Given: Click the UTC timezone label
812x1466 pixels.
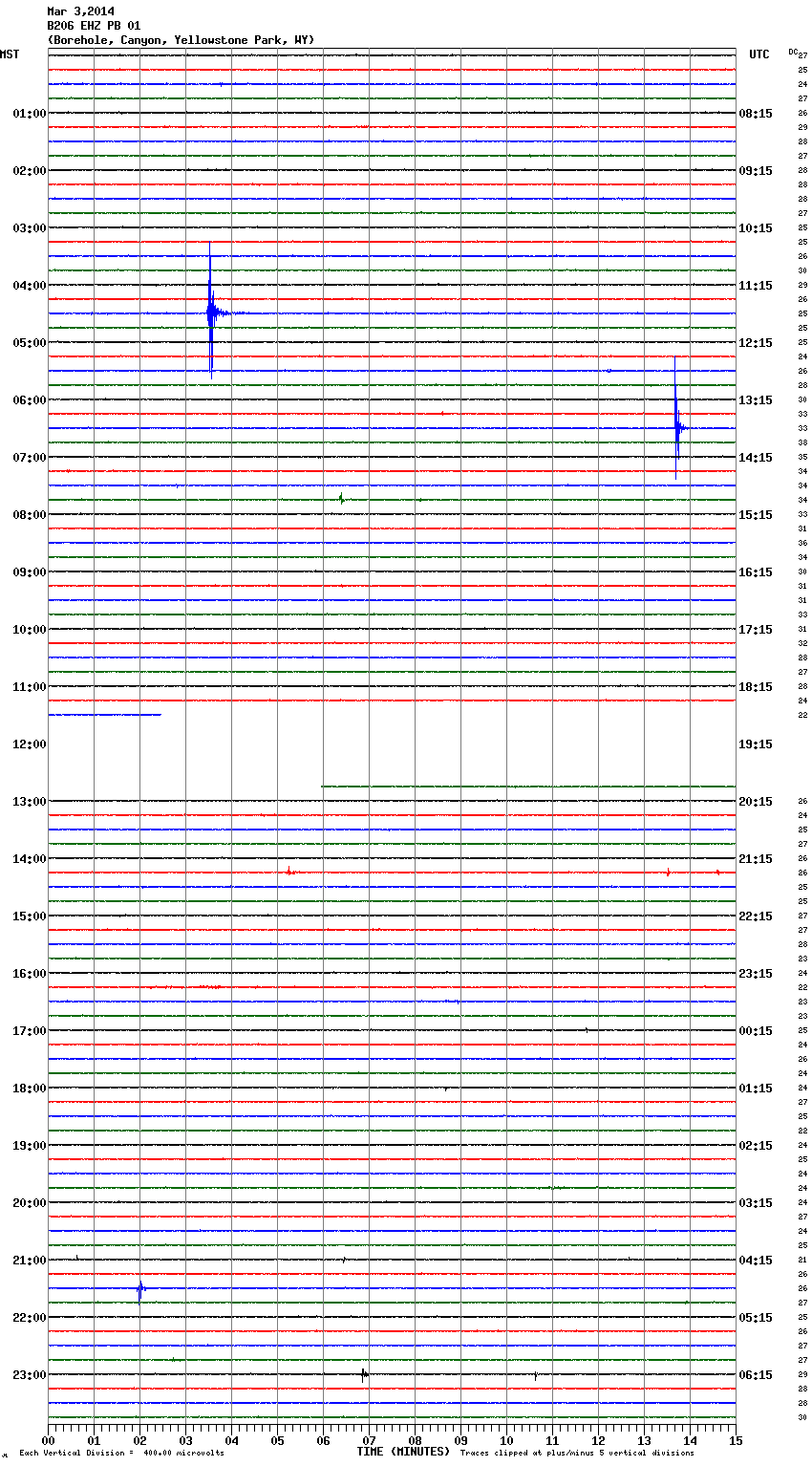Looking at the screenshot, I should click(759, 54).
